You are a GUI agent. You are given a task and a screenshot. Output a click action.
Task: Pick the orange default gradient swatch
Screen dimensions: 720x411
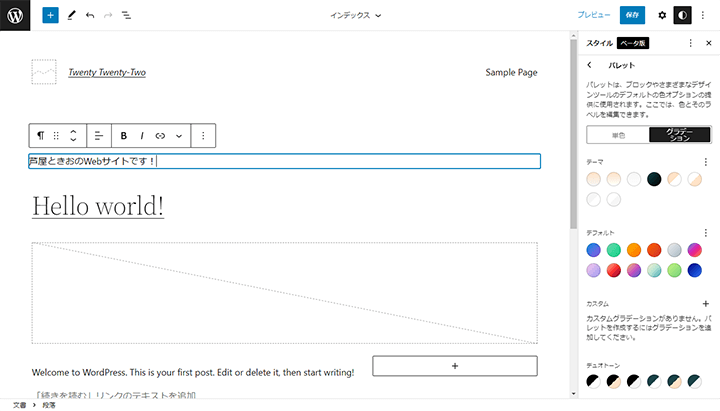(x=634, y=250)
